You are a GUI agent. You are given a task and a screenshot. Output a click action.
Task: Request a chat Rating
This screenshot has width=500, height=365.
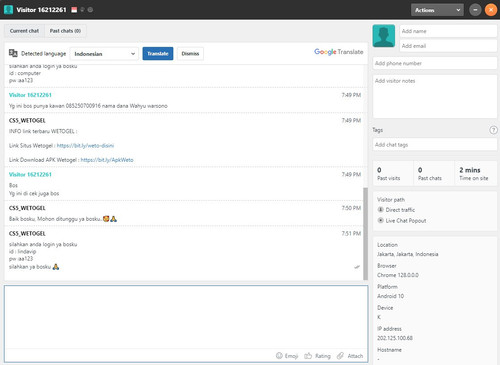pos(317,356)
